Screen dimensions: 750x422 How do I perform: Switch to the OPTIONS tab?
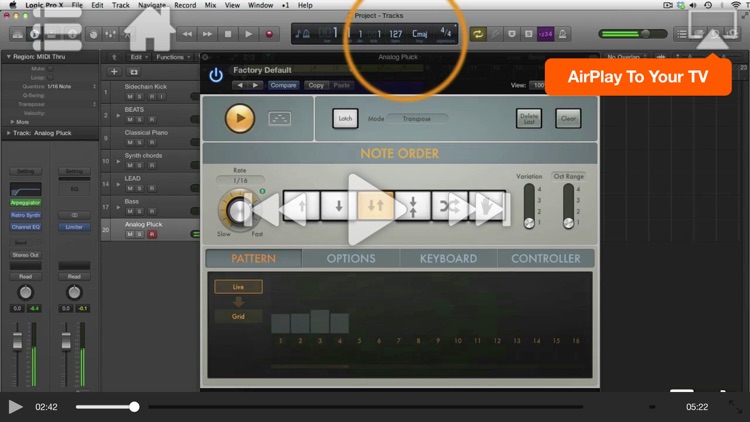click(x=351, y=258)
